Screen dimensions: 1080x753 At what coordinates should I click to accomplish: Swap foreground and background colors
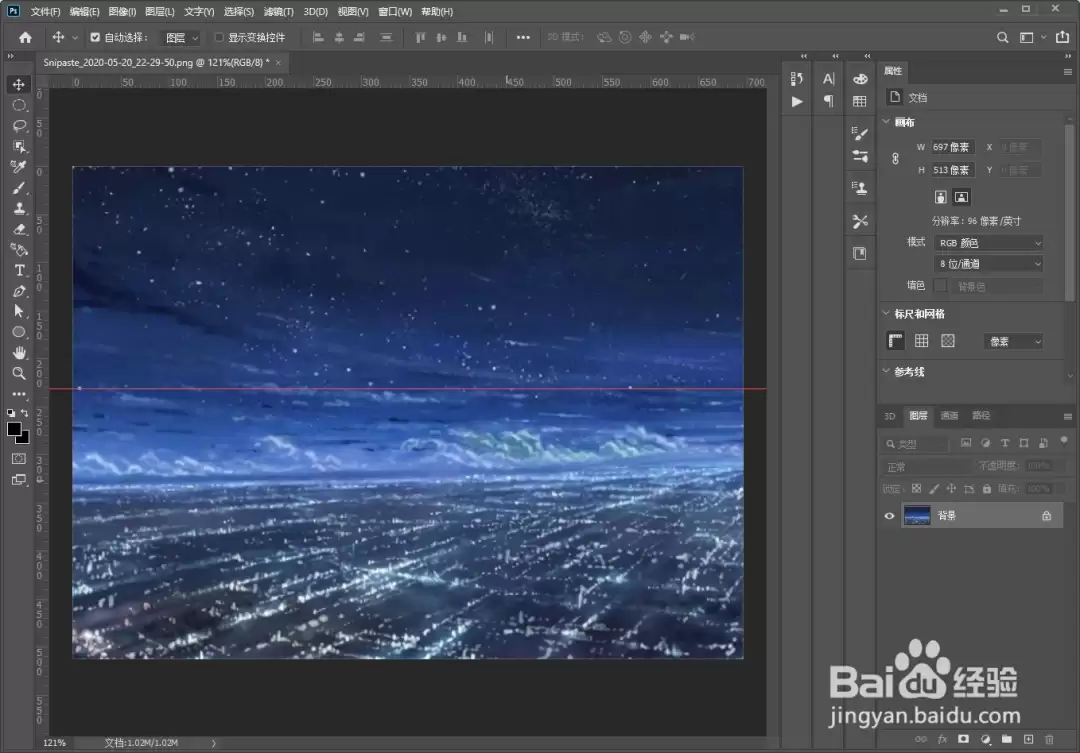click(25, 413)
